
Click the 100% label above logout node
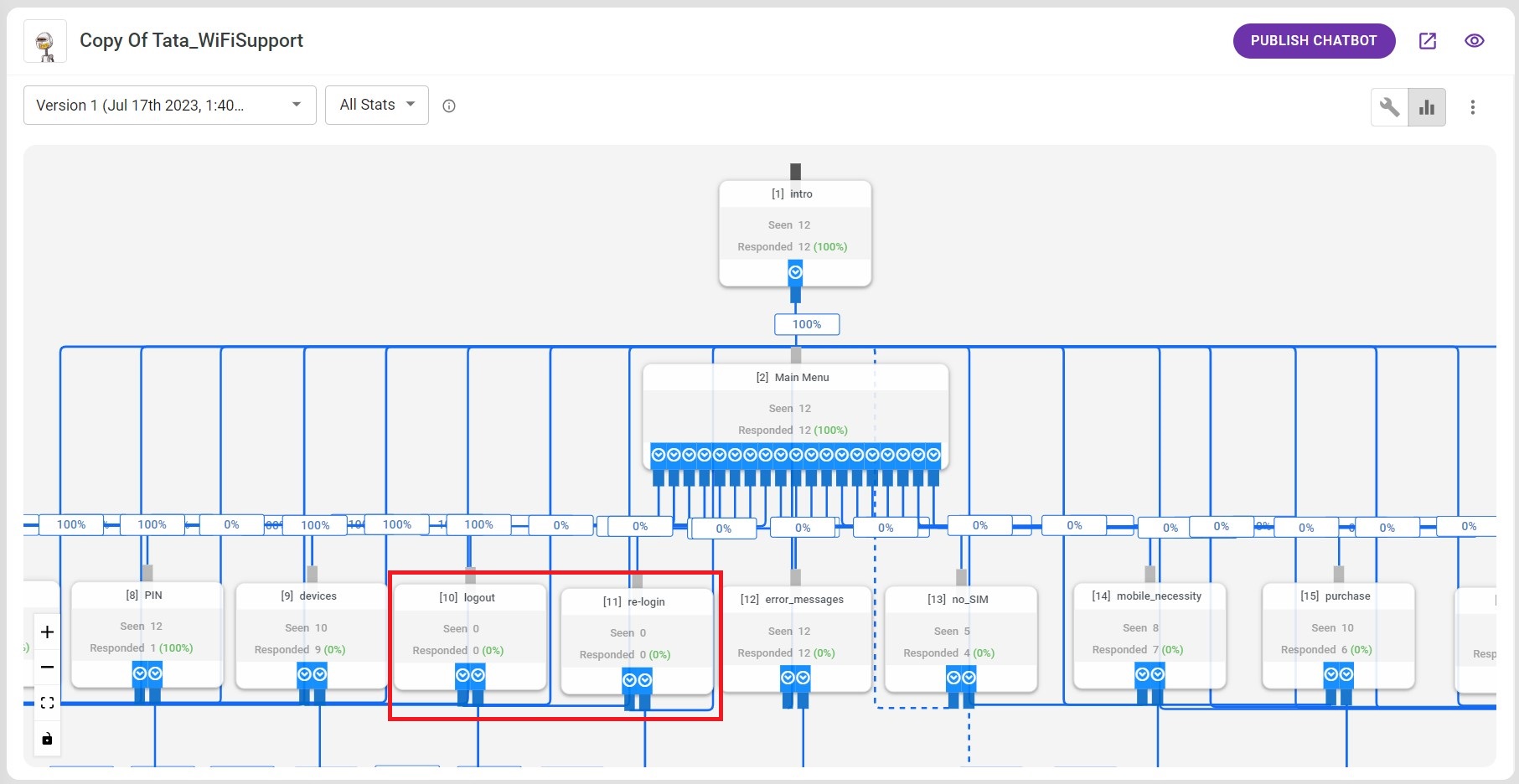coord(478,524)
